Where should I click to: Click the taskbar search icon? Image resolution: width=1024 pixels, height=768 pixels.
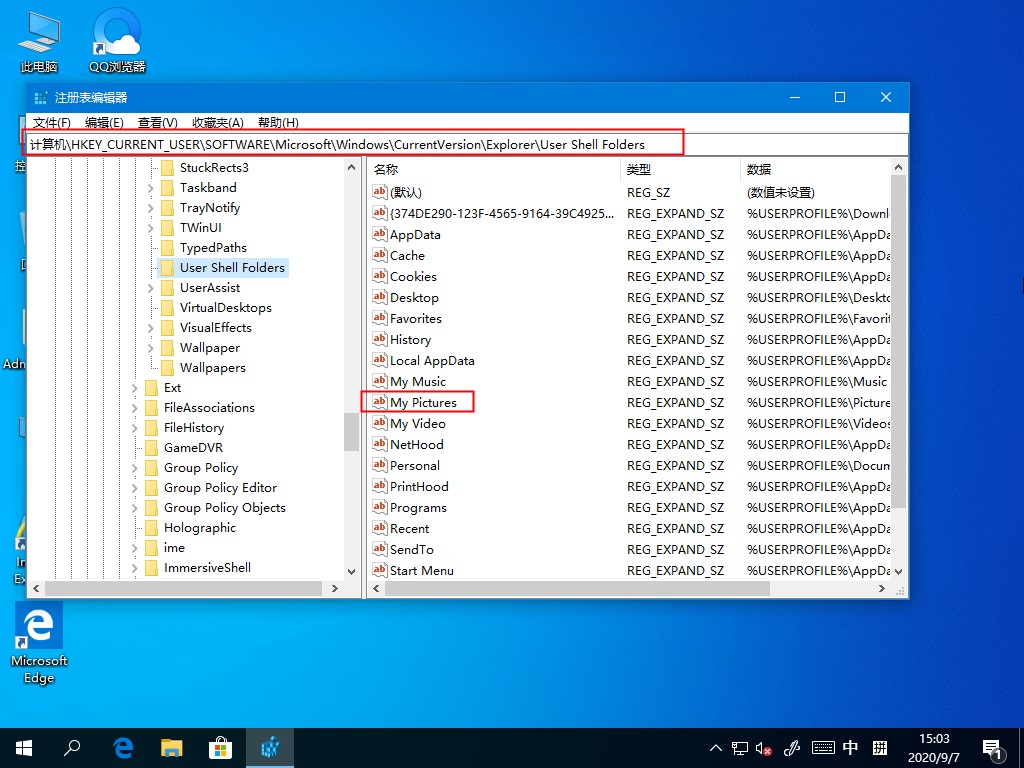[x=71, y=747]
